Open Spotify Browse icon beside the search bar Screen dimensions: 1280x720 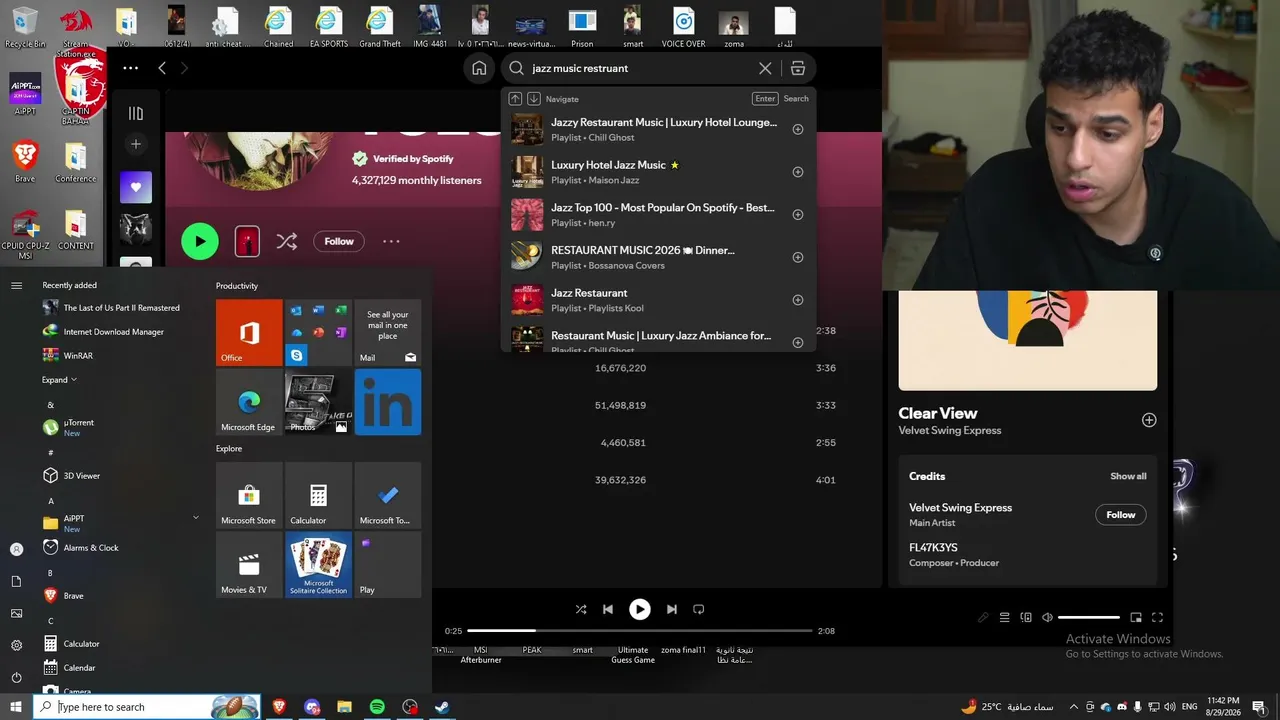[x=797, y=68]
